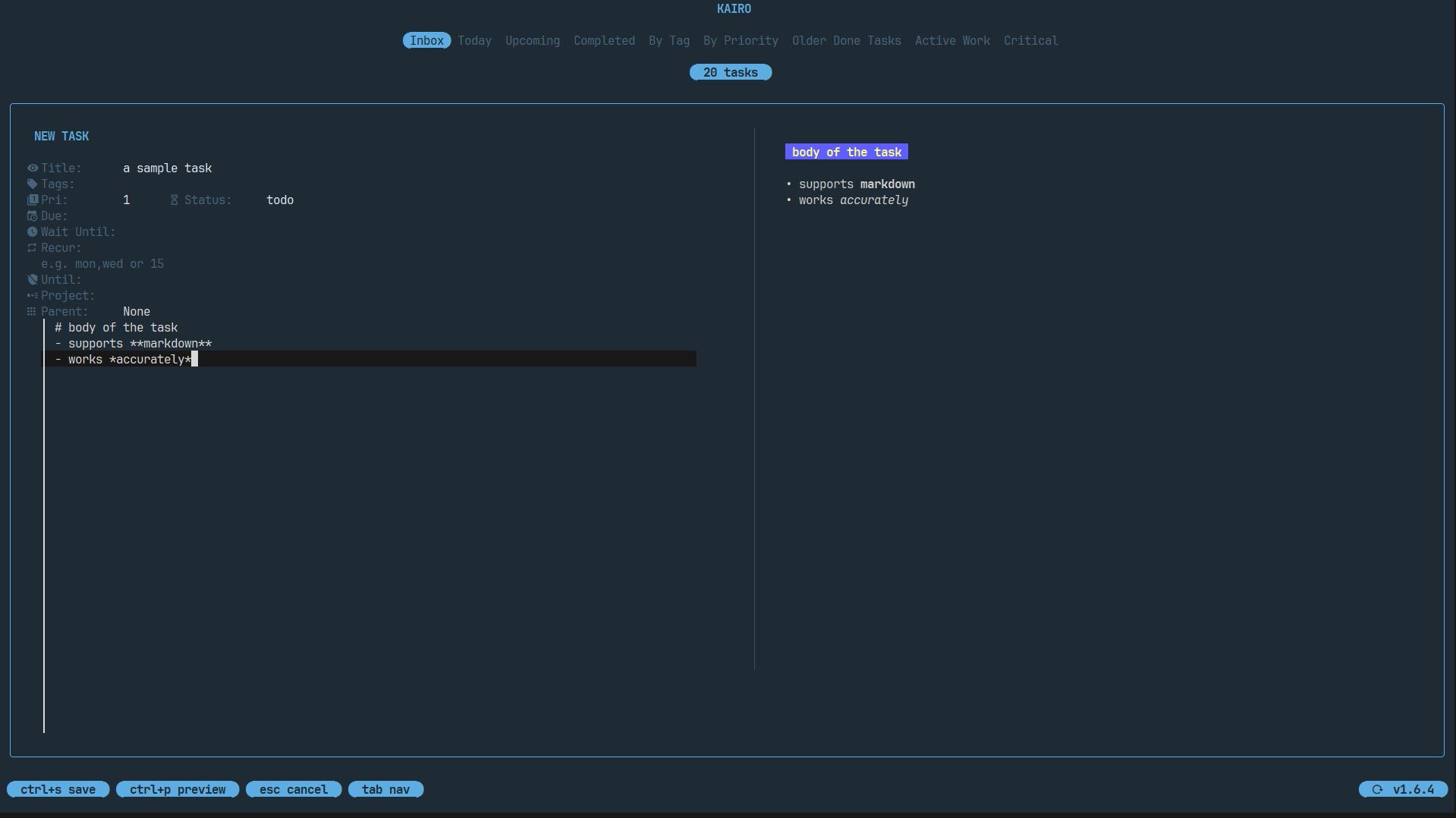Switch to the Today tab
Image resolution: width=1456 pixels, height=818 pixels.
[x=475, y=41]
